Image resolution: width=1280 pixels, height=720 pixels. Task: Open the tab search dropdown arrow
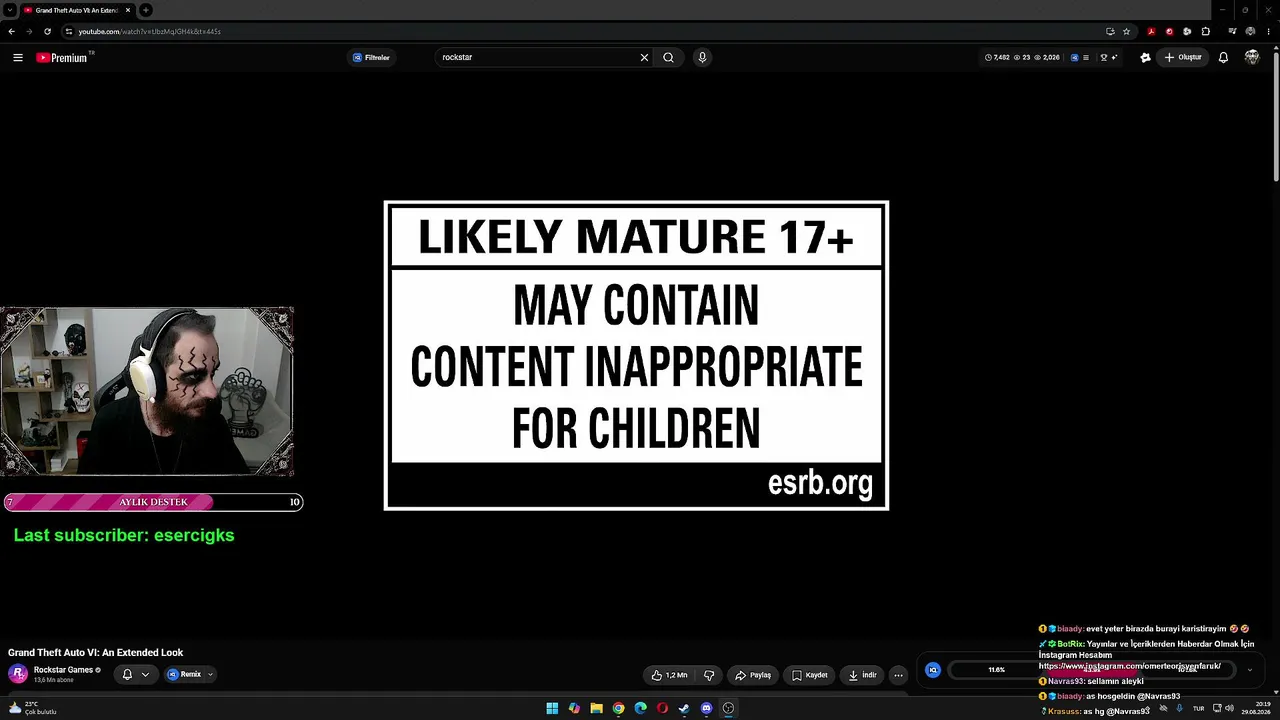click(9, 10)
